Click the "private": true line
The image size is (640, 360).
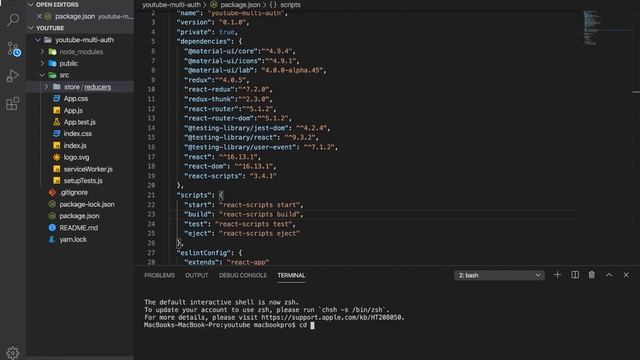[207, 32]
